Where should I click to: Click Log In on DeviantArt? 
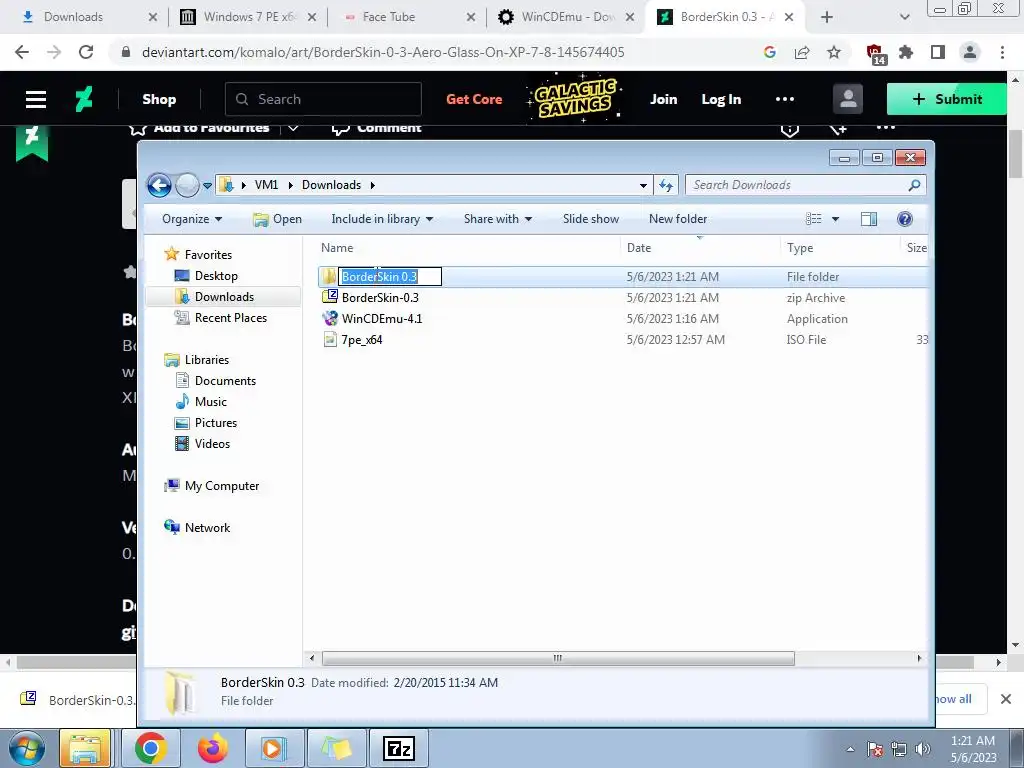[x=721, y=99]
